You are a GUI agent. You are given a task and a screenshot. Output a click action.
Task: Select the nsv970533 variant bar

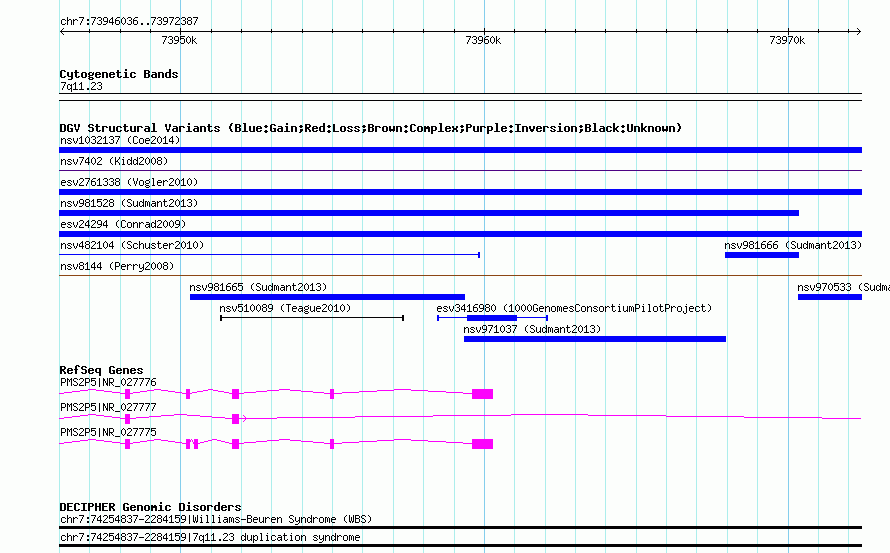tap(830, 297)
